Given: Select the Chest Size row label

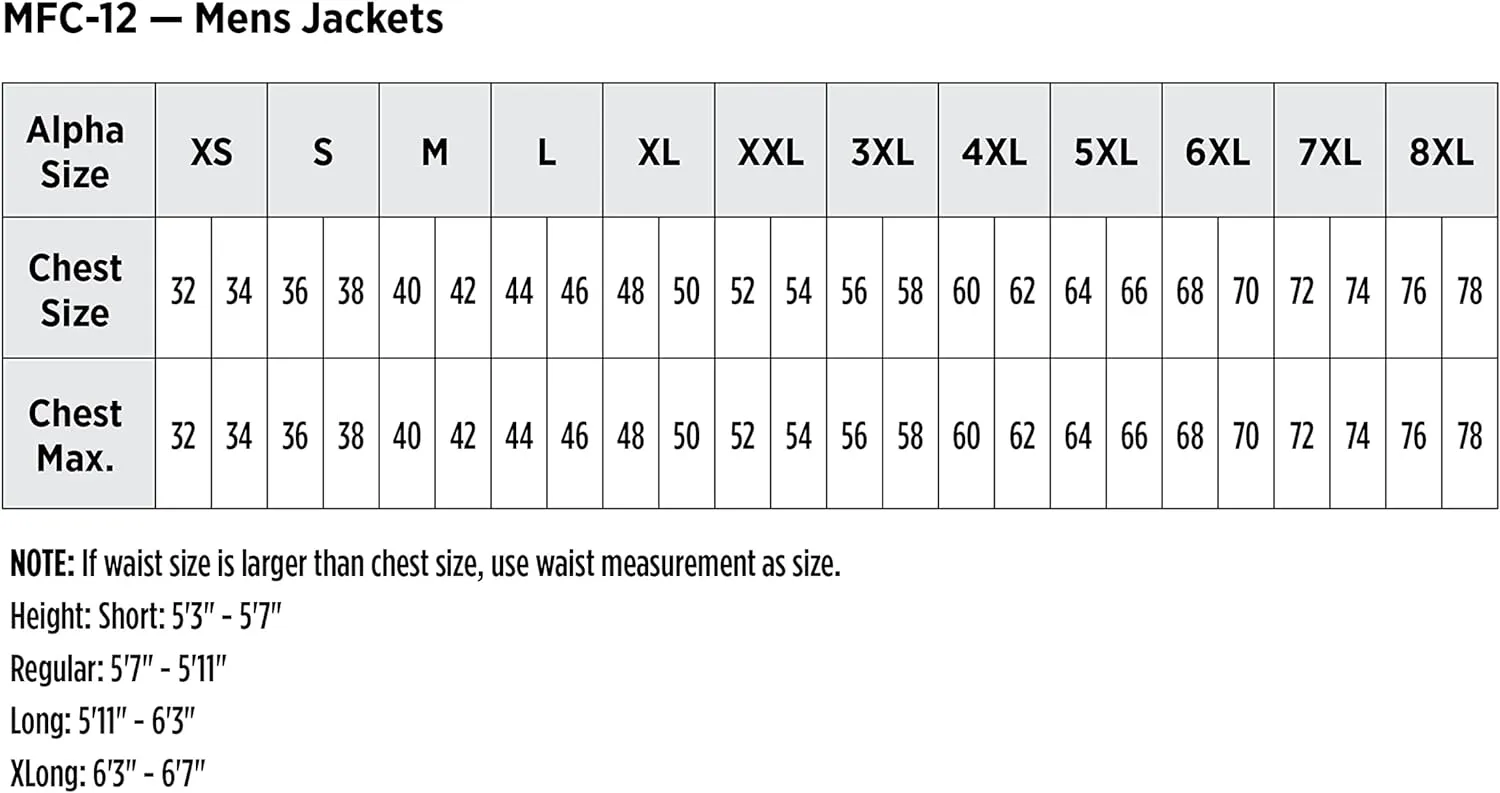Looking at the screenshot, I should coord(76,290).
